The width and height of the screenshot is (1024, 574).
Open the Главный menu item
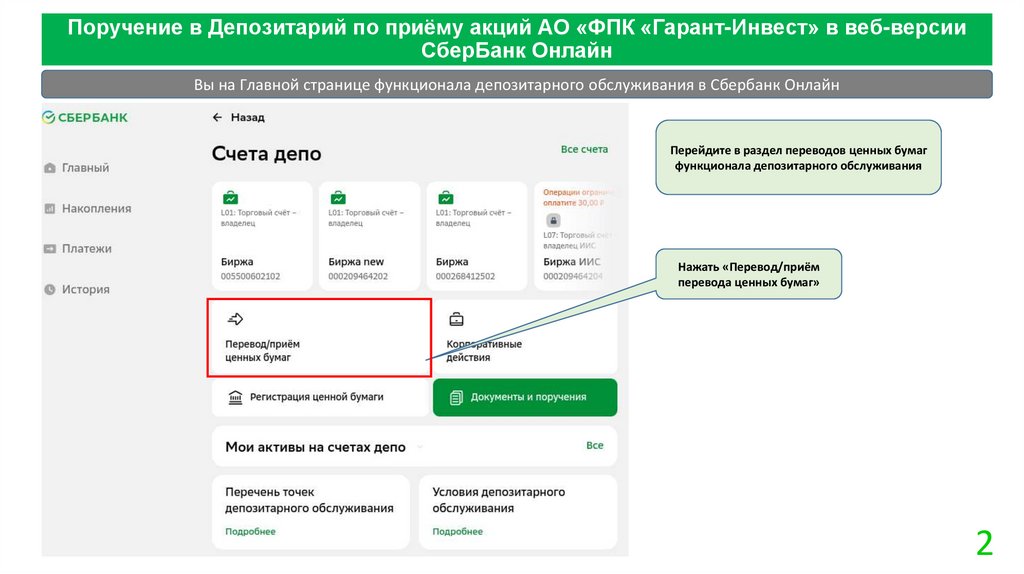[86, 168]
